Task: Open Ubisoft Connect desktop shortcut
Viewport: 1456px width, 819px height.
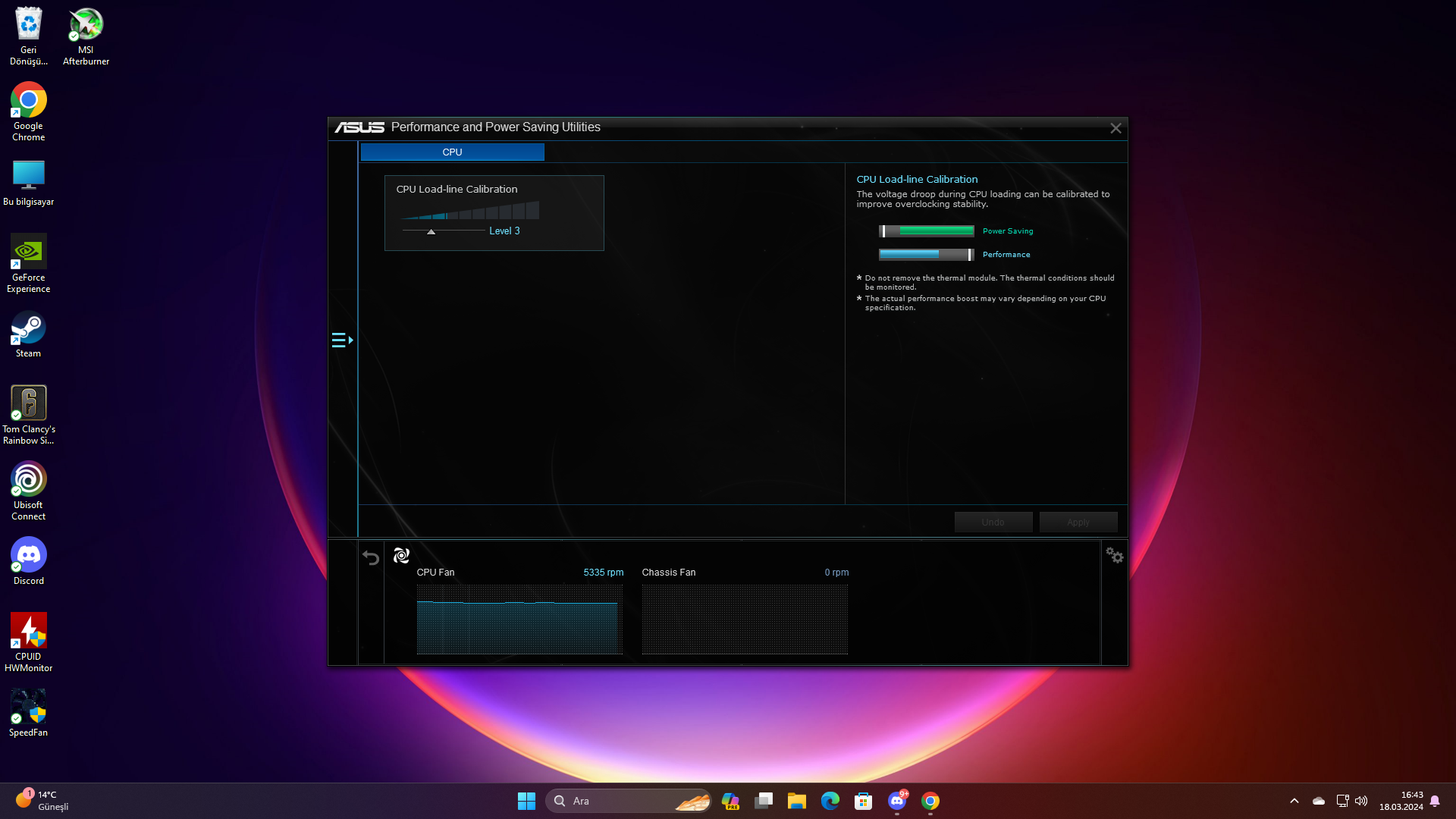Action: point(28,490)
